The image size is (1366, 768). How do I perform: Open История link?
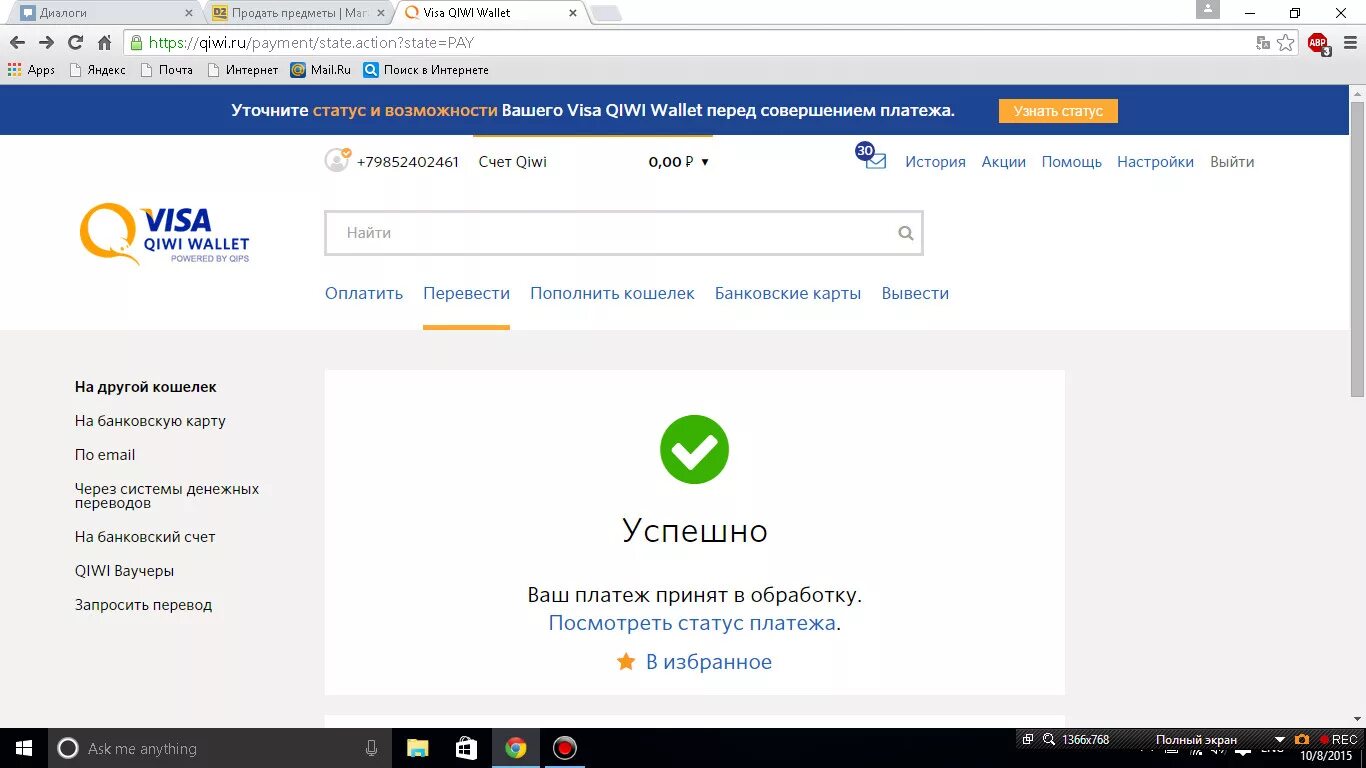pyautogui.click(x=935, y=162)
